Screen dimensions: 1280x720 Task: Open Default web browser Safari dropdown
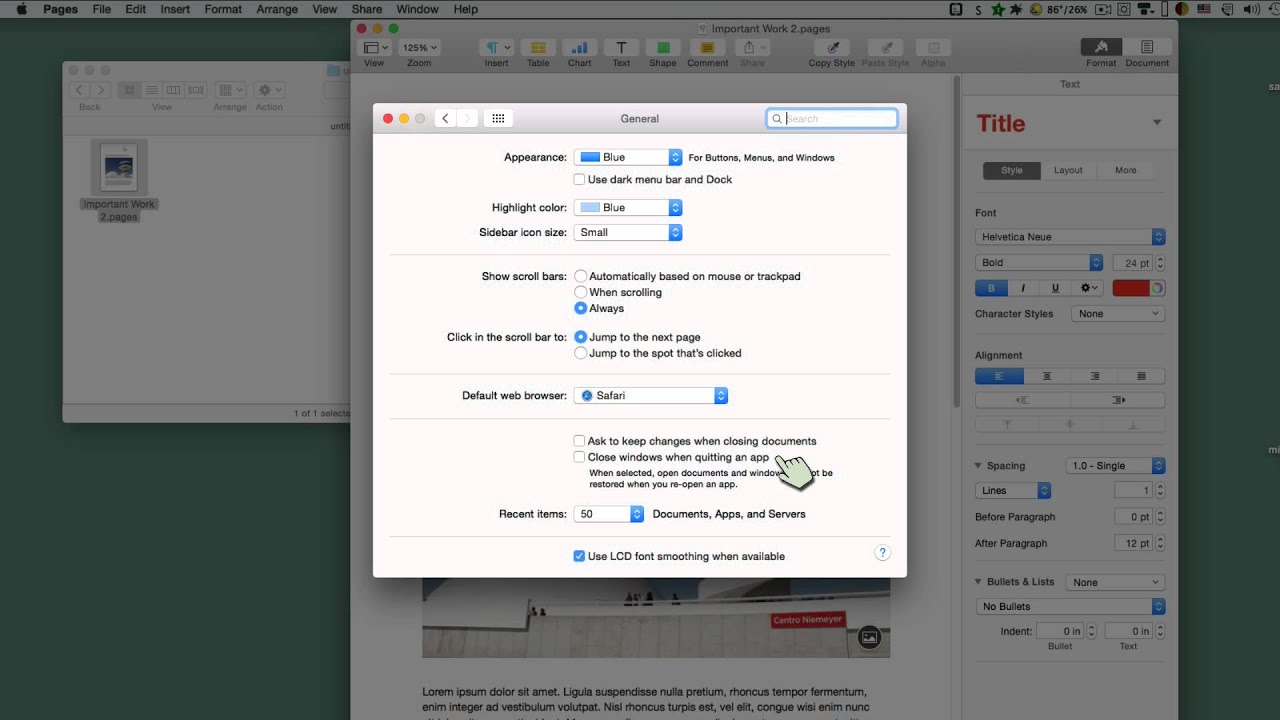point(651,395)
